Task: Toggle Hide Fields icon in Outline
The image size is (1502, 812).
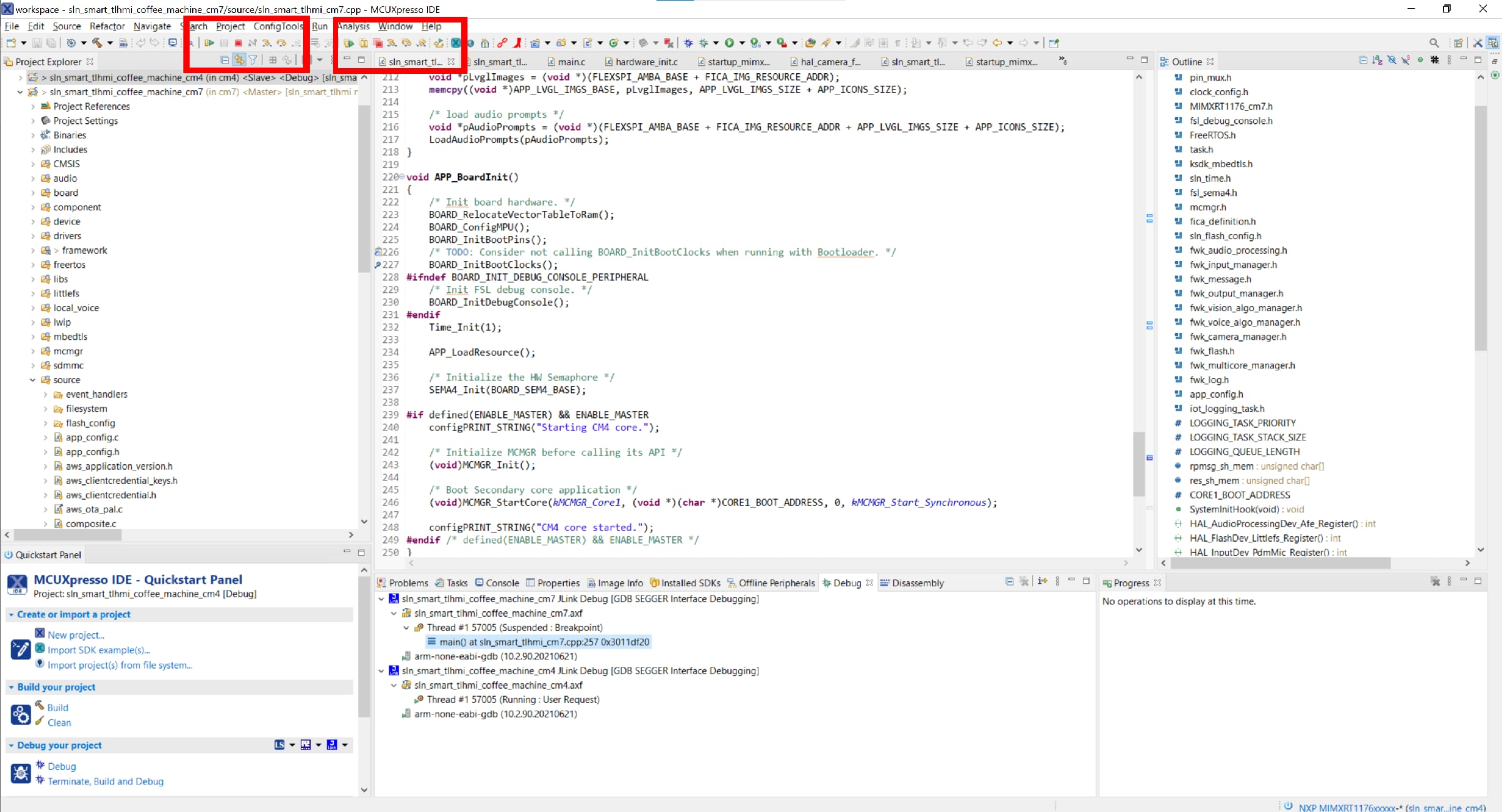Action: pos(1391,61)
